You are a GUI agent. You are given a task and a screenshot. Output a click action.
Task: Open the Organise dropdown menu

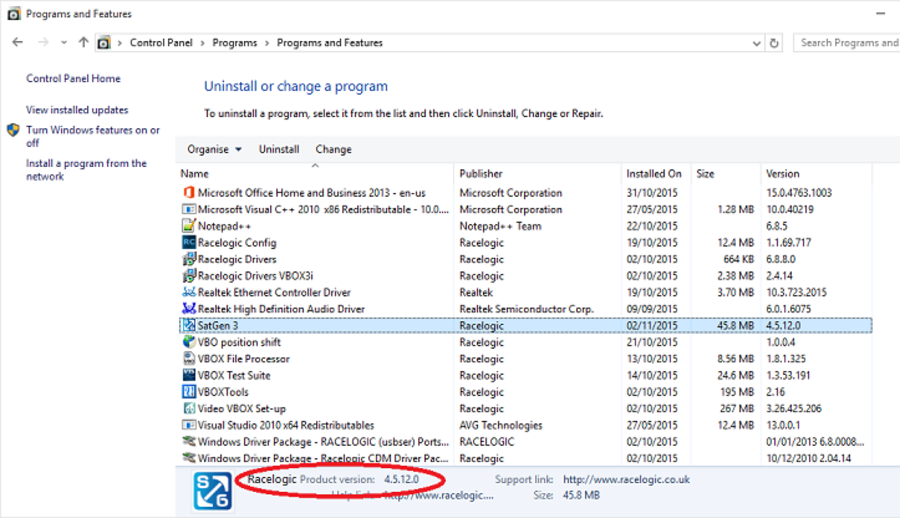[214, 150]
